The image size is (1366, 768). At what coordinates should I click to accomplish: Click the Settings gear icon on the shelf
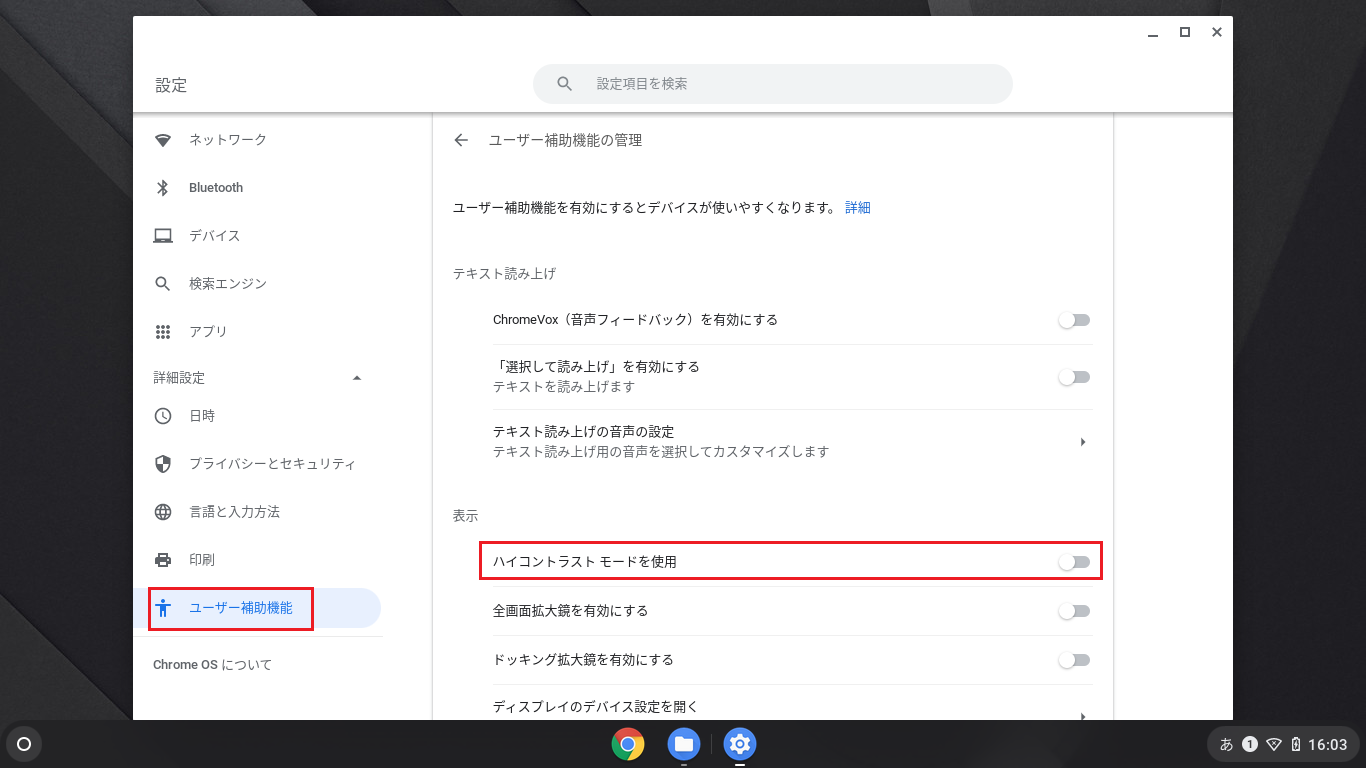click(x=740, y=744)
